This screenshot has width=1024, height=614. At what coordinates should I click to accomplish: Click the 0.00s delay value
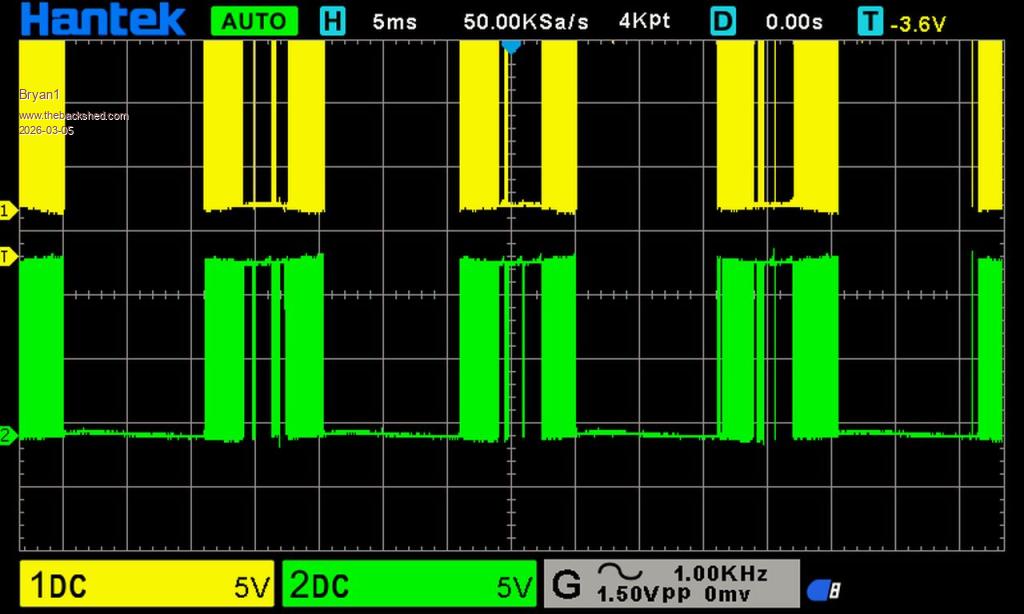tap(794, 21)
